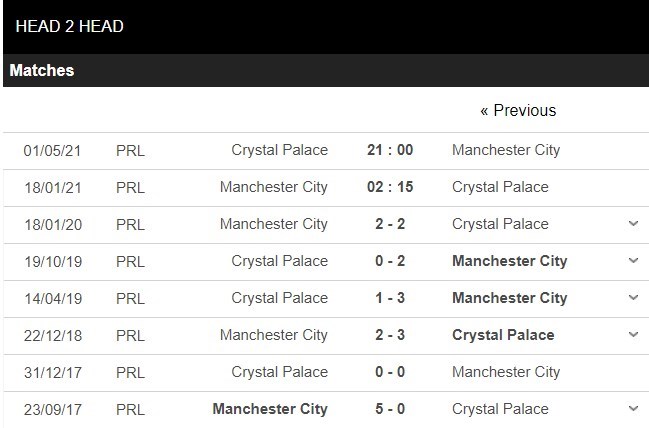Viewport: 649px width, 428px height.
Task: Click the 5 - 0 score result
Action: click(390, 409)
